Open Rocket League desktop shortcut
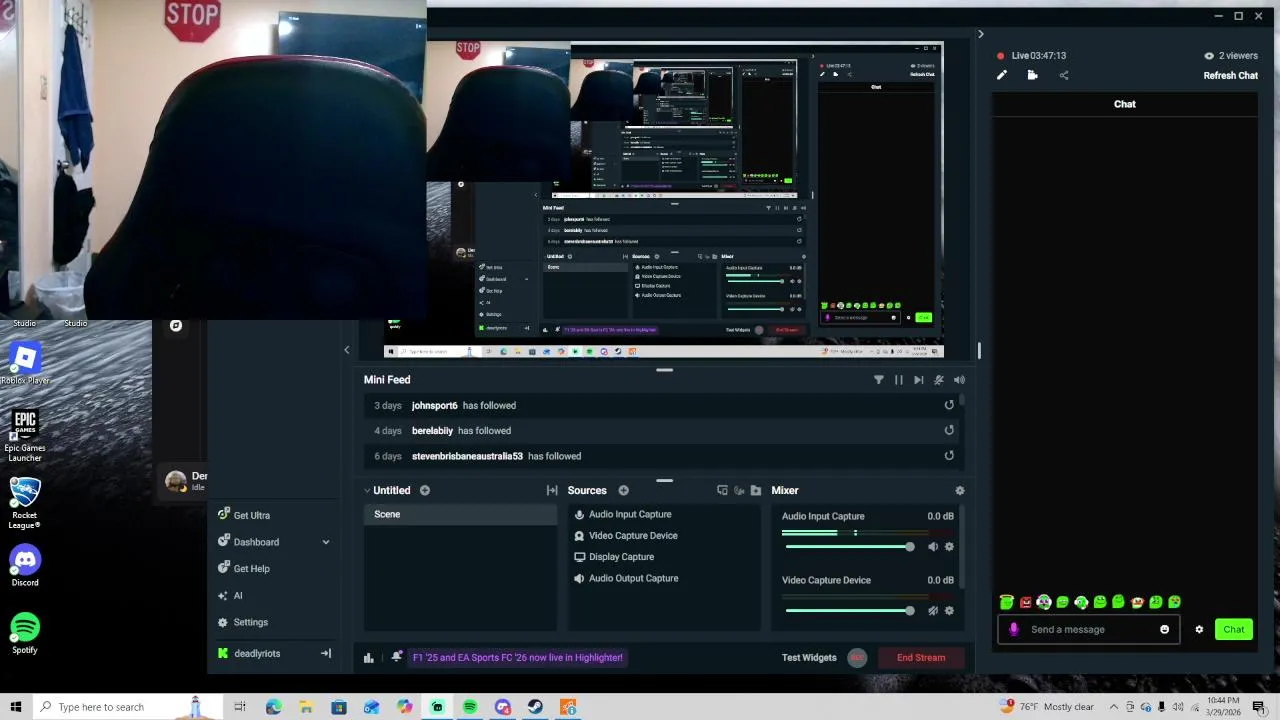The height and width of the screenshot is (720, 1280). pyautogui.click(x=25, y=503)
